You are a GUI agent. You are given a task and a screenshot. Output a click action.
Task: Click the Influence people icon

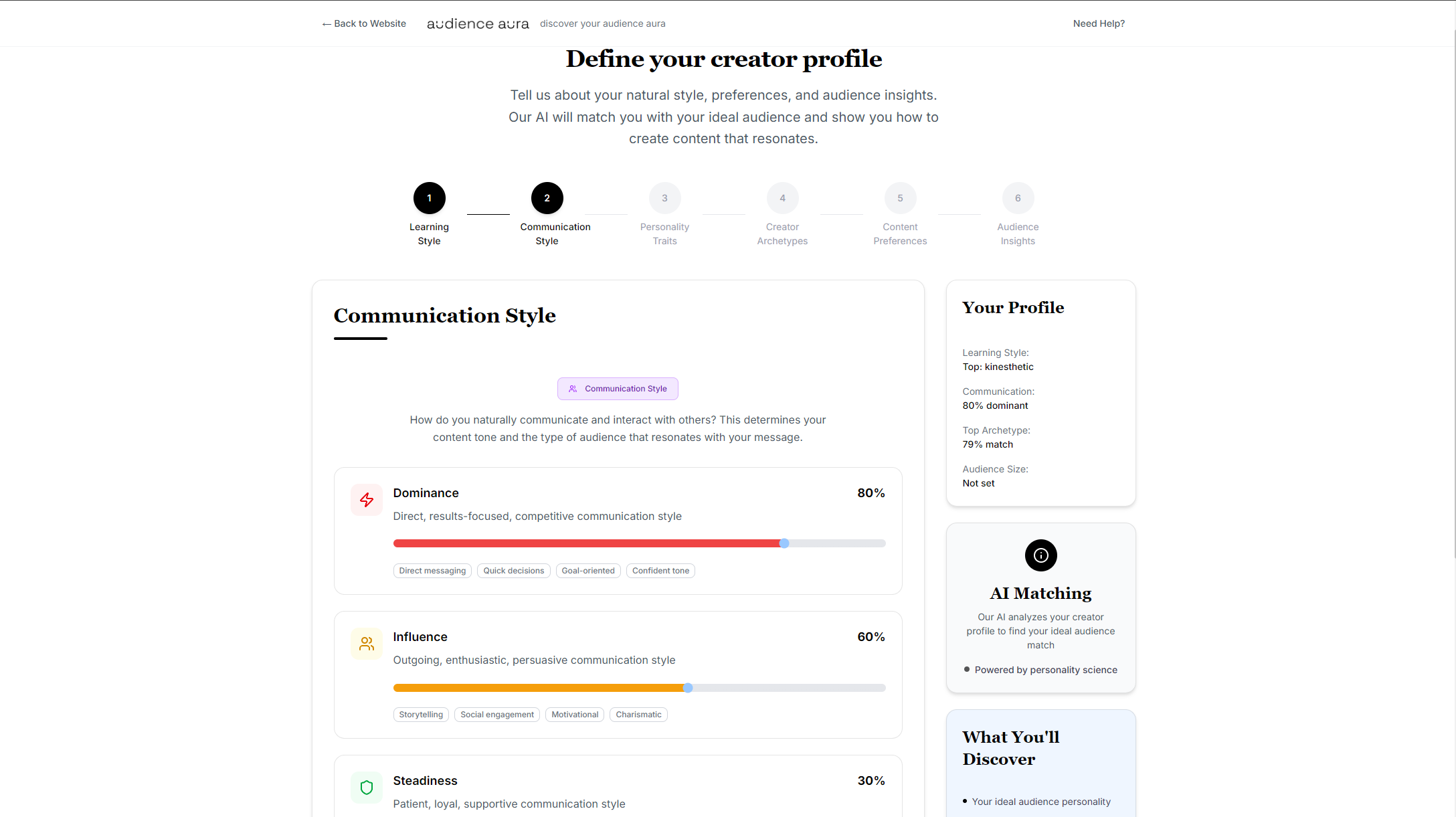(x=367, y=644)
